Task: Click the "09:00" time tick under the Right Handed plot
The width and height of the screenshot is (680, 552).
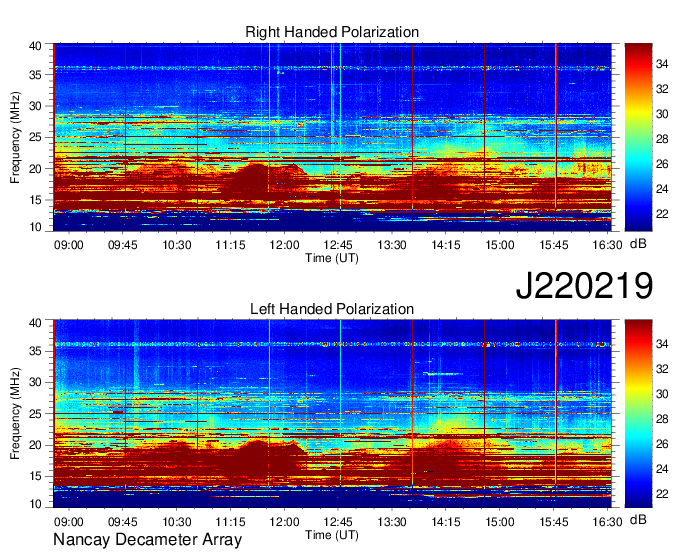Action: pyautogui.click(x=69, y=245)
